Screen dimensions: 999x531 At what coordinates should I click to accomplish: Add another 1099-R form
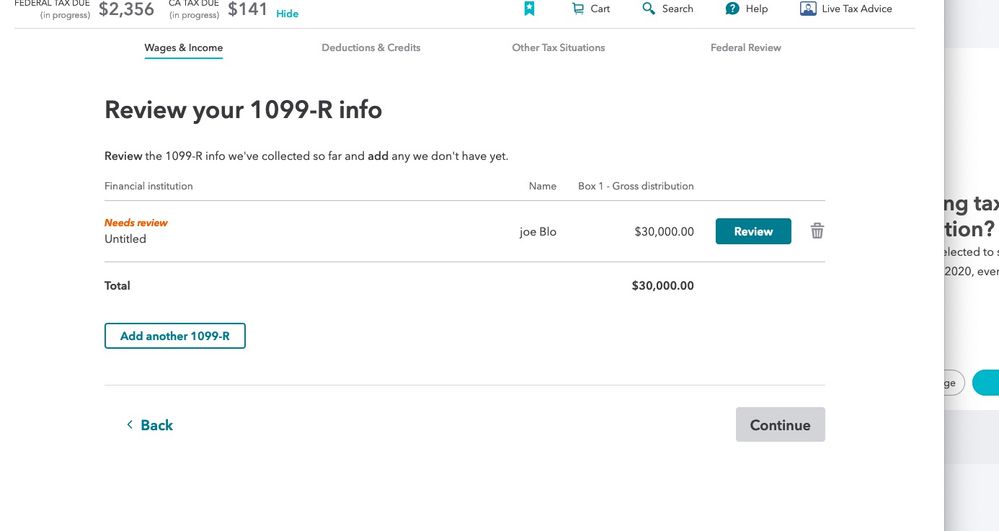coord(175,336)
